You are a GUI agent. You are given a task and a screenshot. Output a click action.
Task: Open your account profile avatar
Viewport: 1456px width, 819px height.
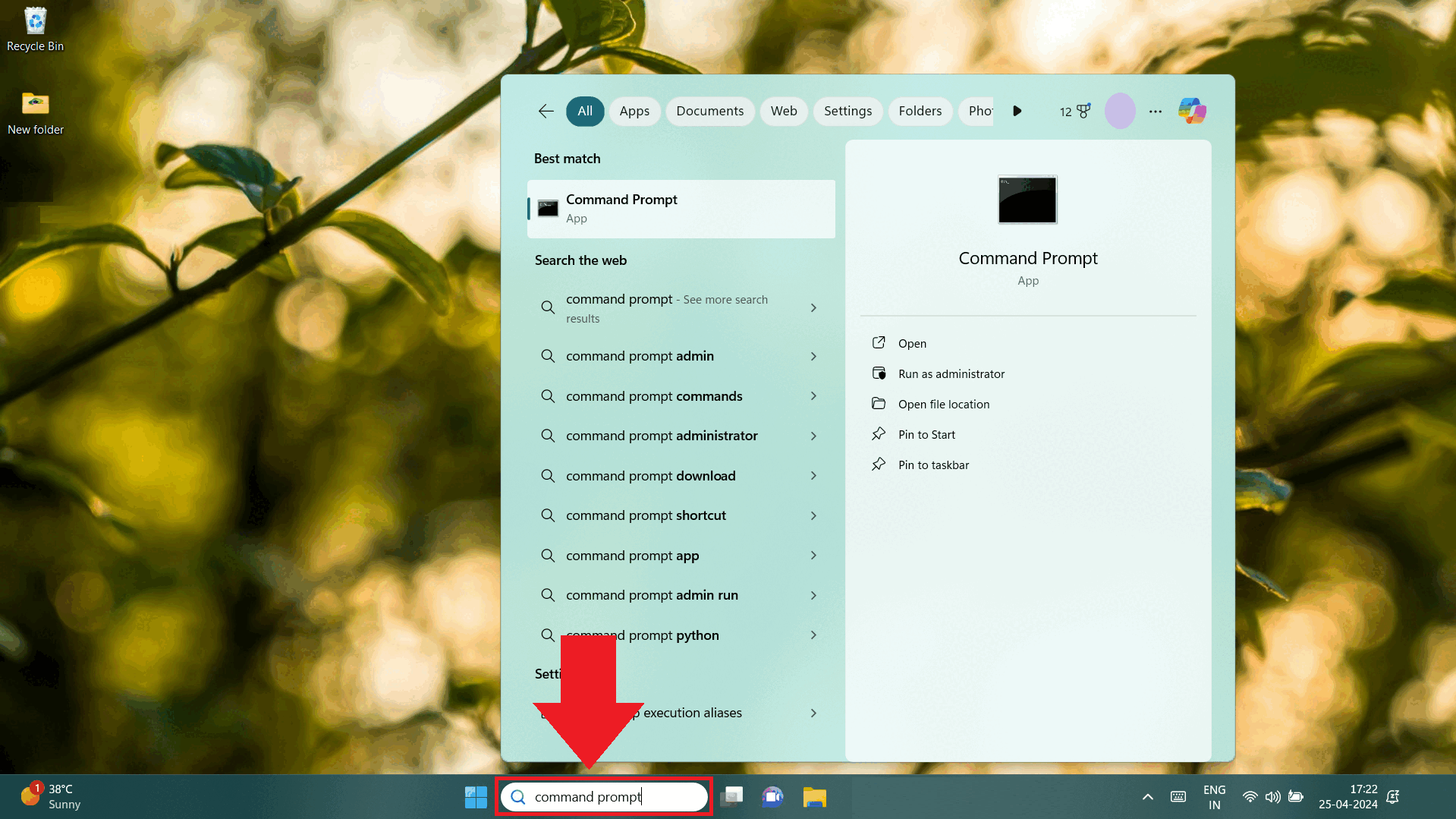[1119, 111]
